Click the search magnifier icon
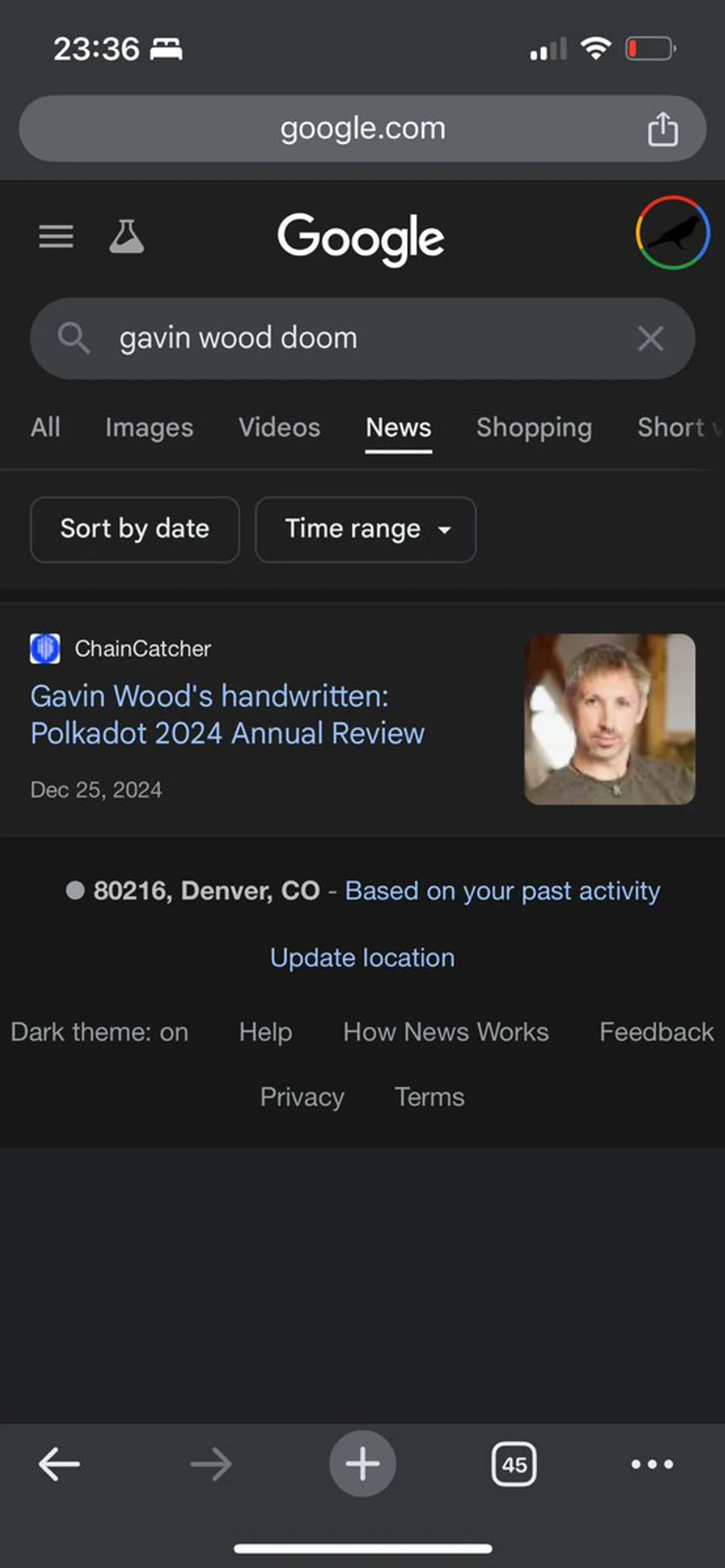The height and width of the screenshot is (1568, 725). point(74,338)
